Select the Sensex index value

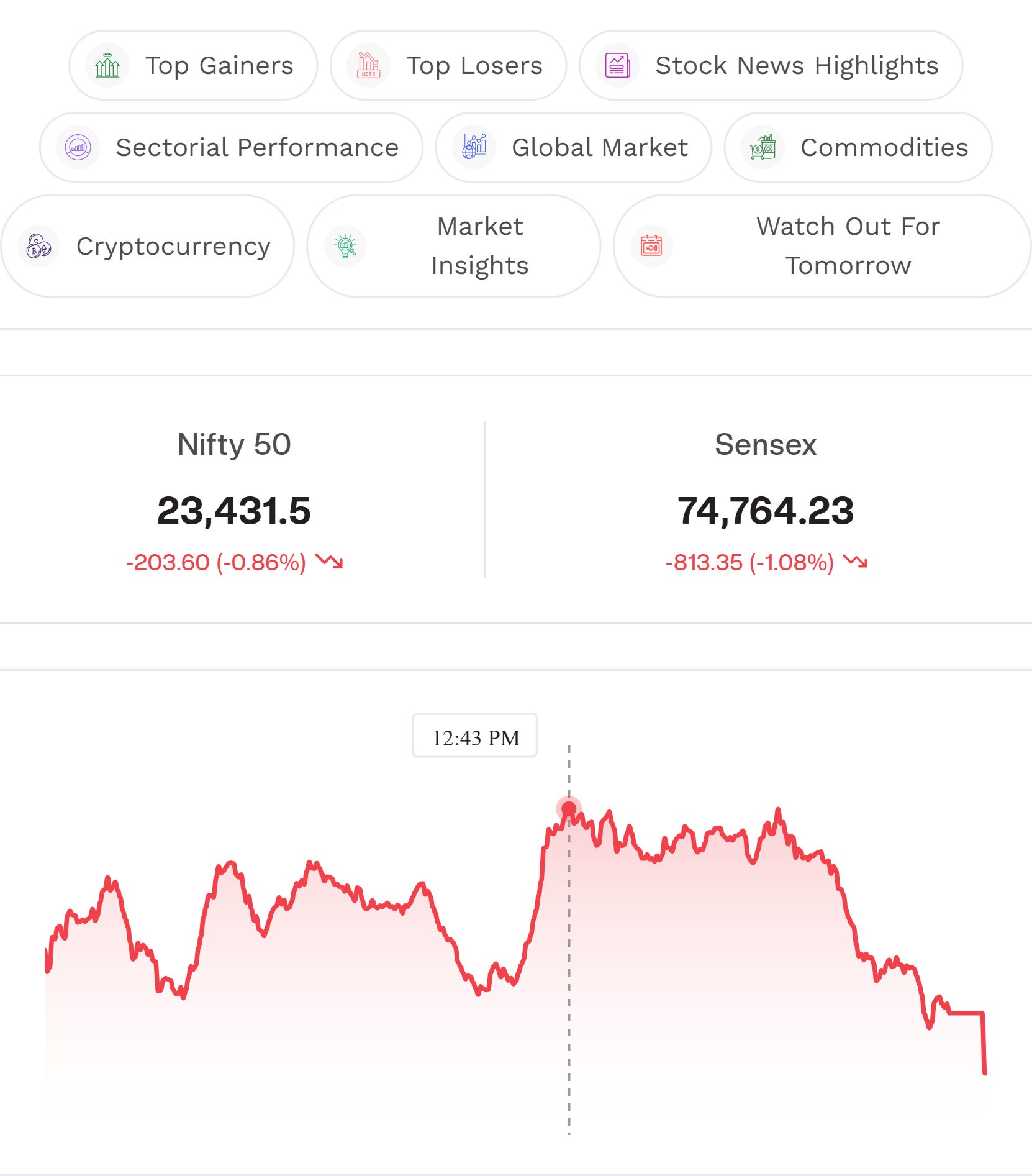tap(766, 511)
